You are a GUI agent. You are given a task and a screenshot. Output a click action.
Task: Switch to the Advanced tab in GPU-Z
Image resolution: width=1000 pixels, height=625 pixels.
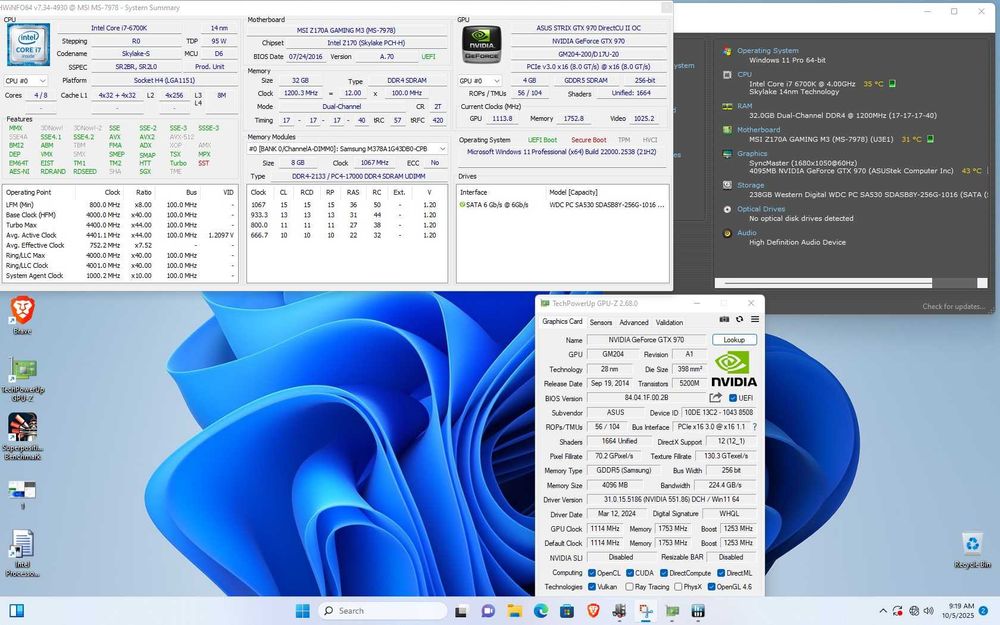point(633,322)
